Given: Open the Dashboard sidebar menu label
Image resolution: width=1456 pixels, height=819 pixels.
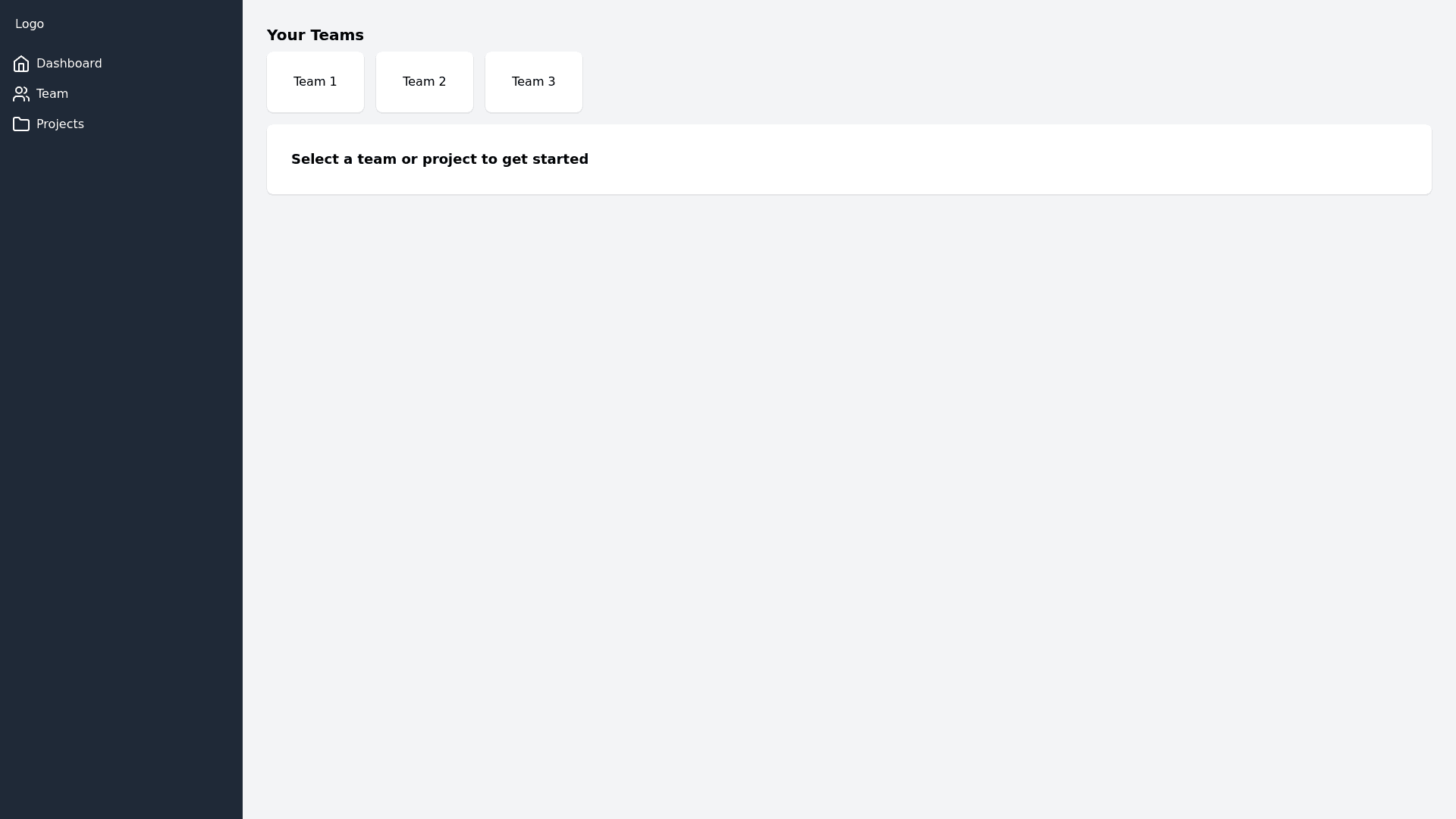Looking at the screenshot, I should (x=69, y=64).
